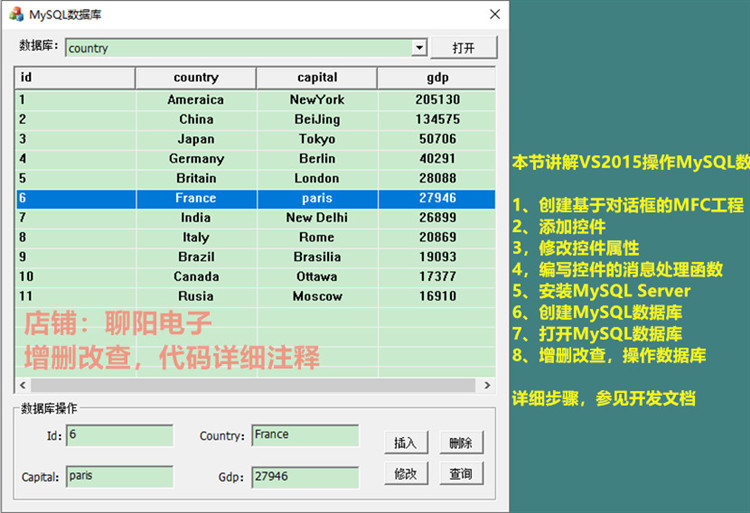The image size is (750, 513).
Task: Click the 删除 button
Action: [x=461, y=443]
